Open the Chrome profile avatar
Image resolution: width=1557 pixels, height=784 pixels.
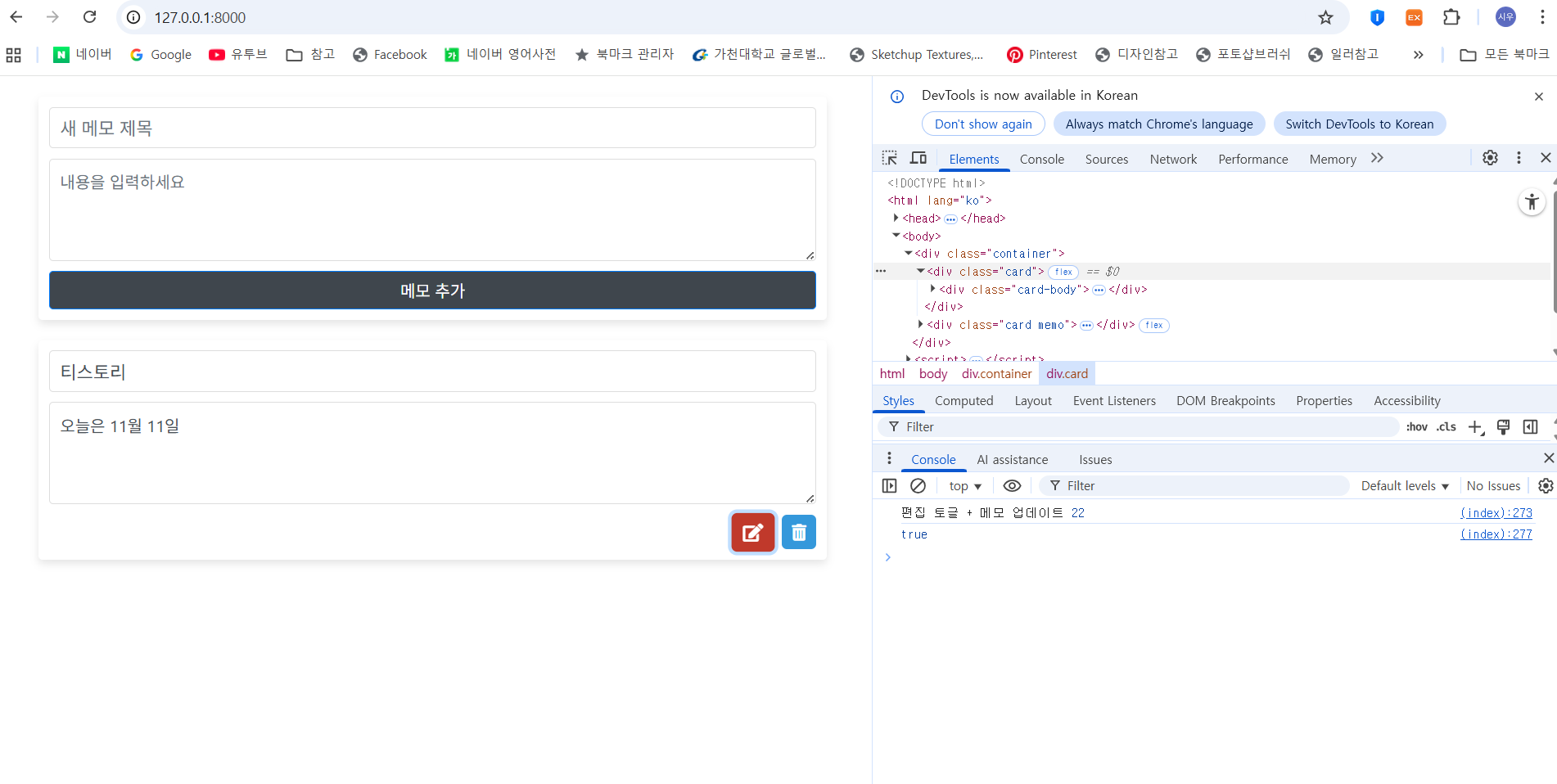[x=1505, y=17]
